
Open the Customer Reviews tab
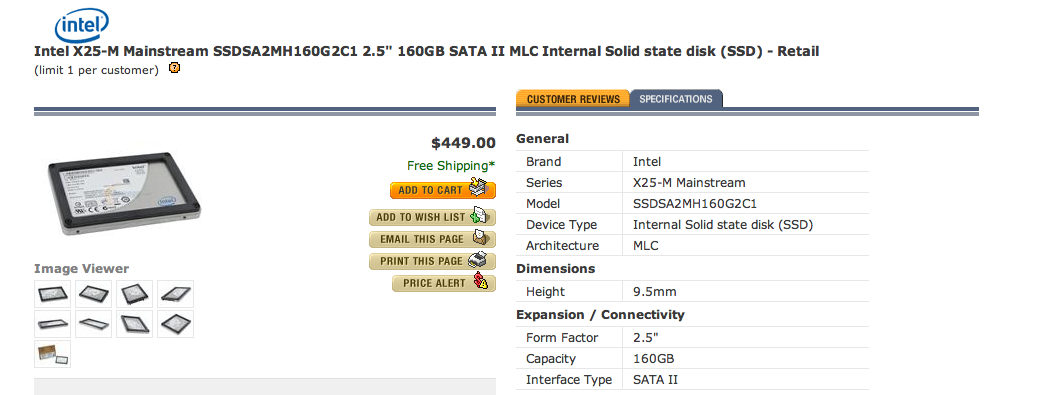point(573,98)
